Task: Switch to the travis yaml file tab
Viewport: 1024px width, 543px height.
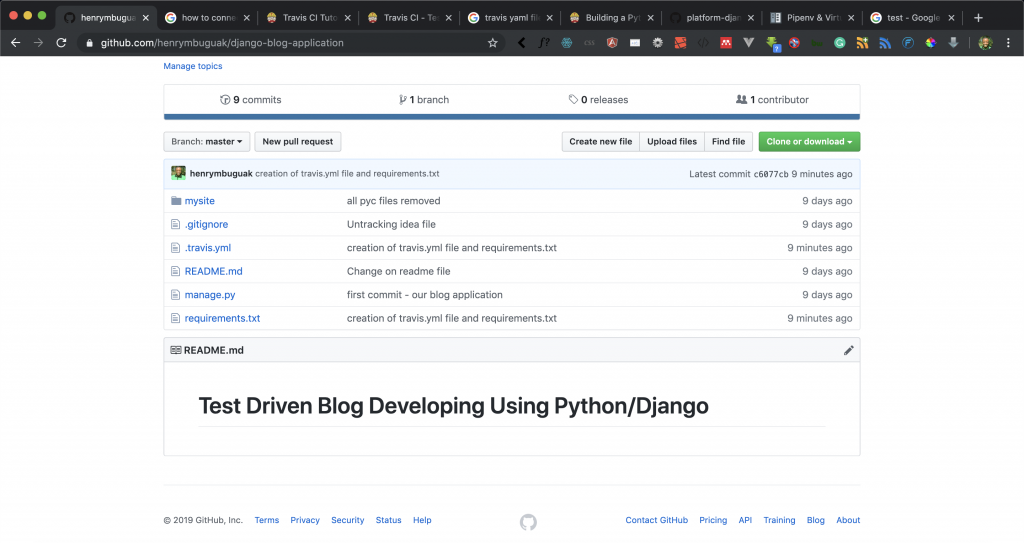Action: click(x=511, y=18)
